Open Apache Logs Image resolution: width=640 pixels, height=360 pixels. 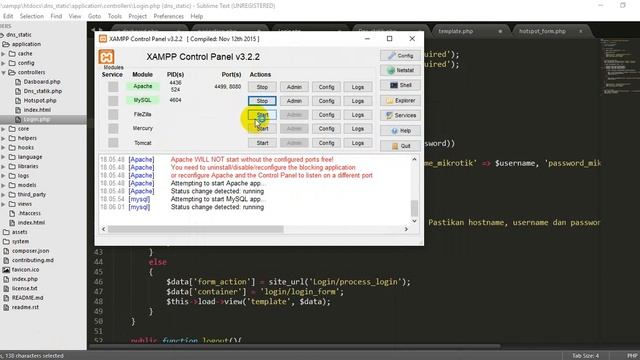point(358,87)
